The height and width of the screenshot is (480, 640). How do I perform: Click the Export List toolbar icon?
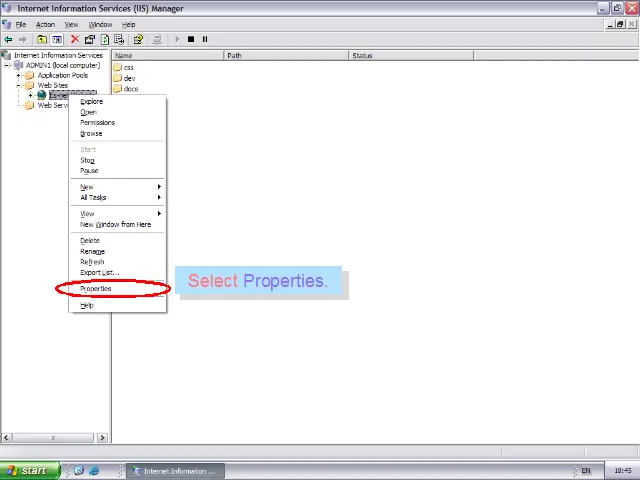coord(119,39)
